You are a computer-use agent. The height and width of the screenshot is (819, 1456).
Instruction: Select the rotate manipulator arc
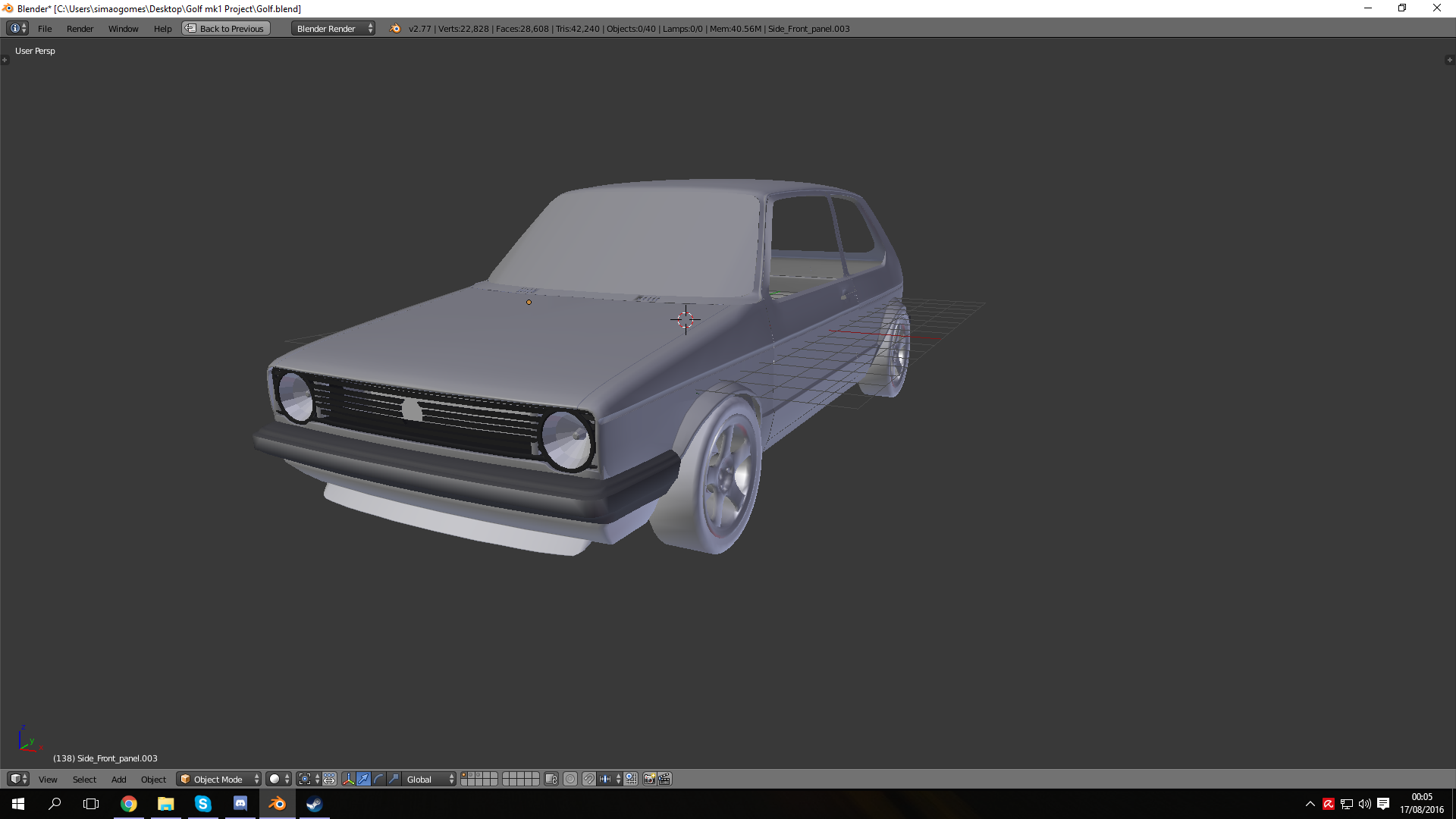(x=378, y=779)
